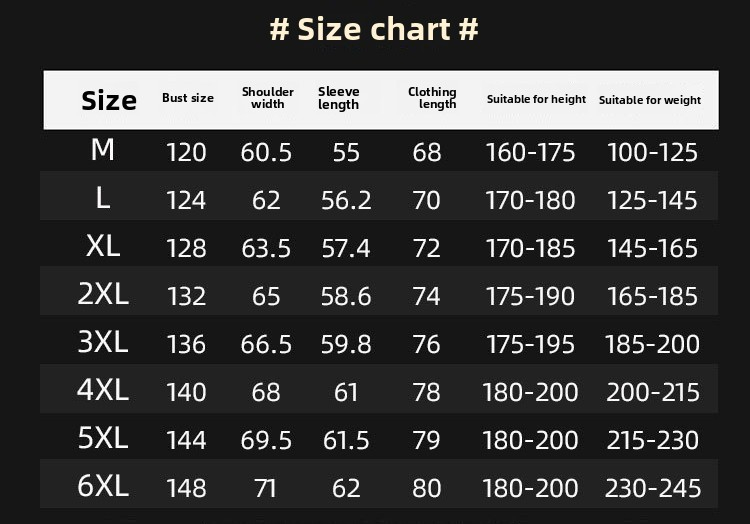Click the weight range 230-245

(653, 488)
